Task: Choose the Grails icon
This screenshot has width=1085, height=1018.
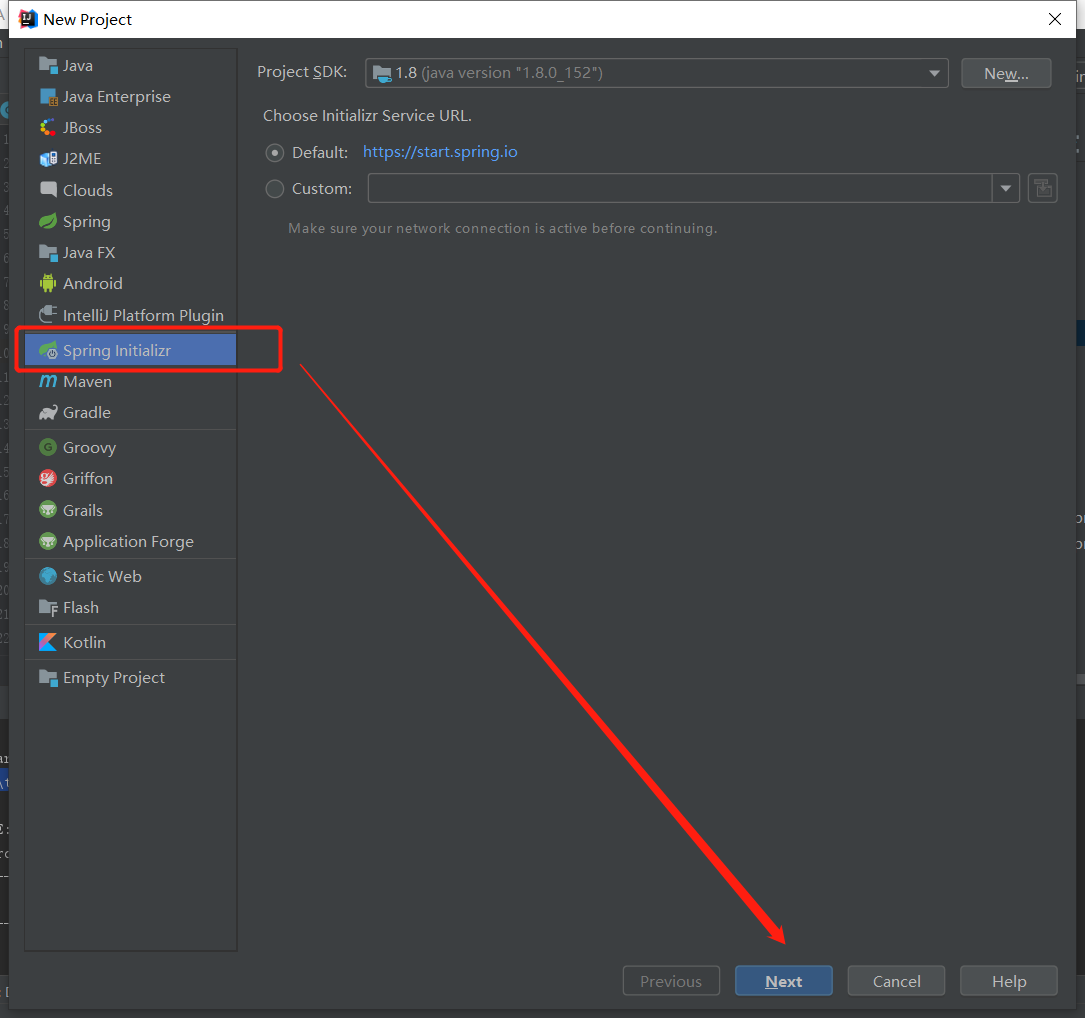Action: click(48, 510)
